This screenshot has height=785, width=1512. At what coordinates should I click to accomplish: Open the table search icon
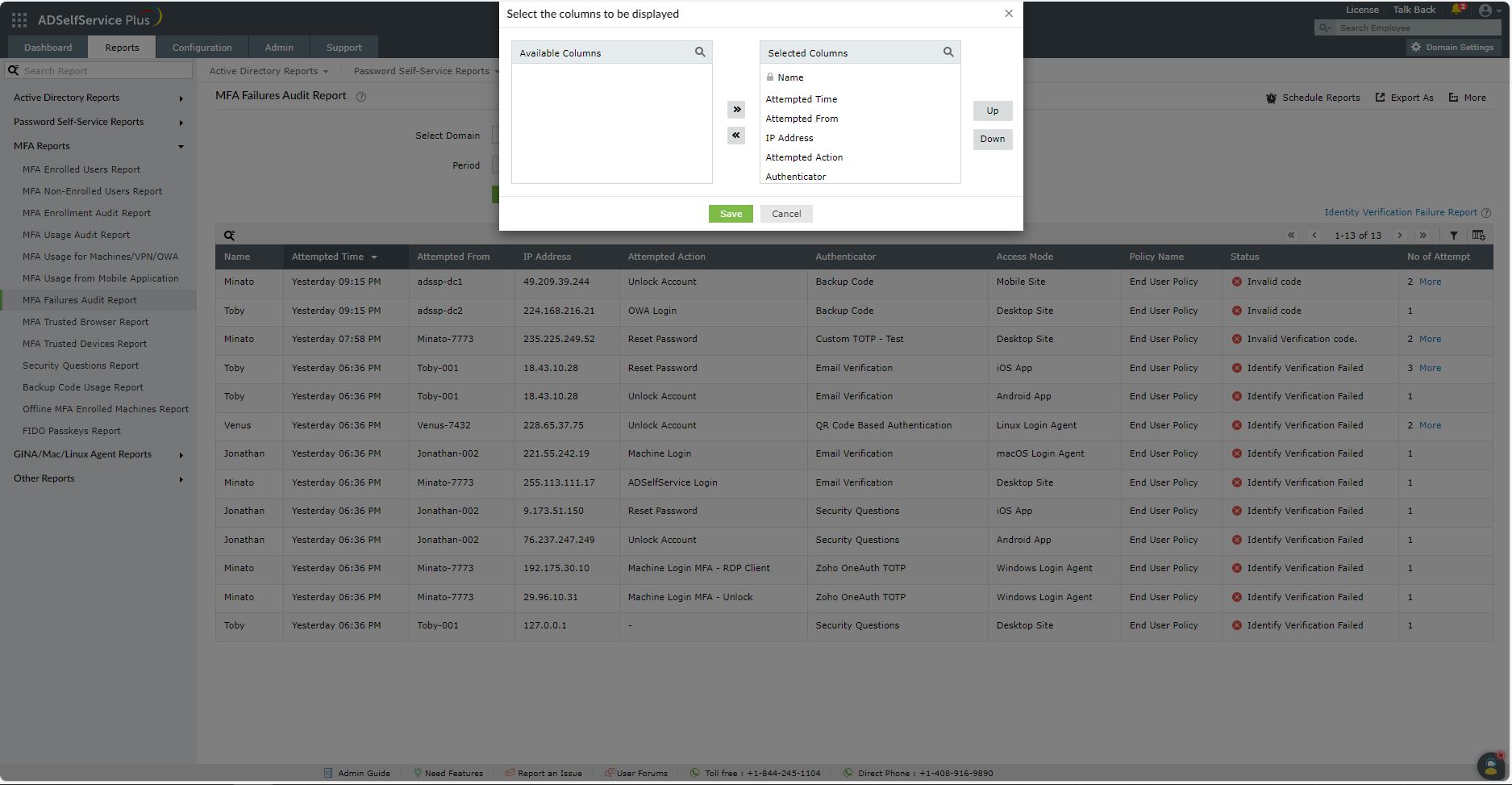(229, 236)
